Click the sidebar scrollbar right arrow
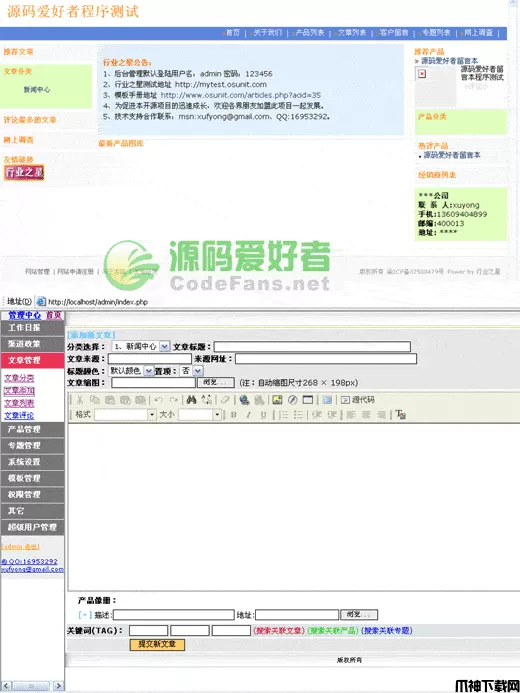The height and width of the screenshot is (693, 520). click(x=58, y=686)
